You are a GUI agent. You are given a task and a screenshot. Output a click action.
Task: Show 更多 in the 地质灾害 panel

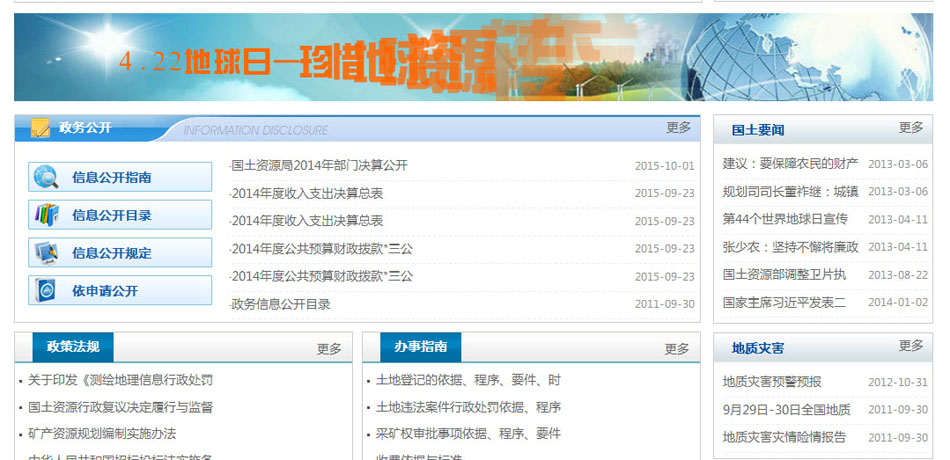click(910, 346)
